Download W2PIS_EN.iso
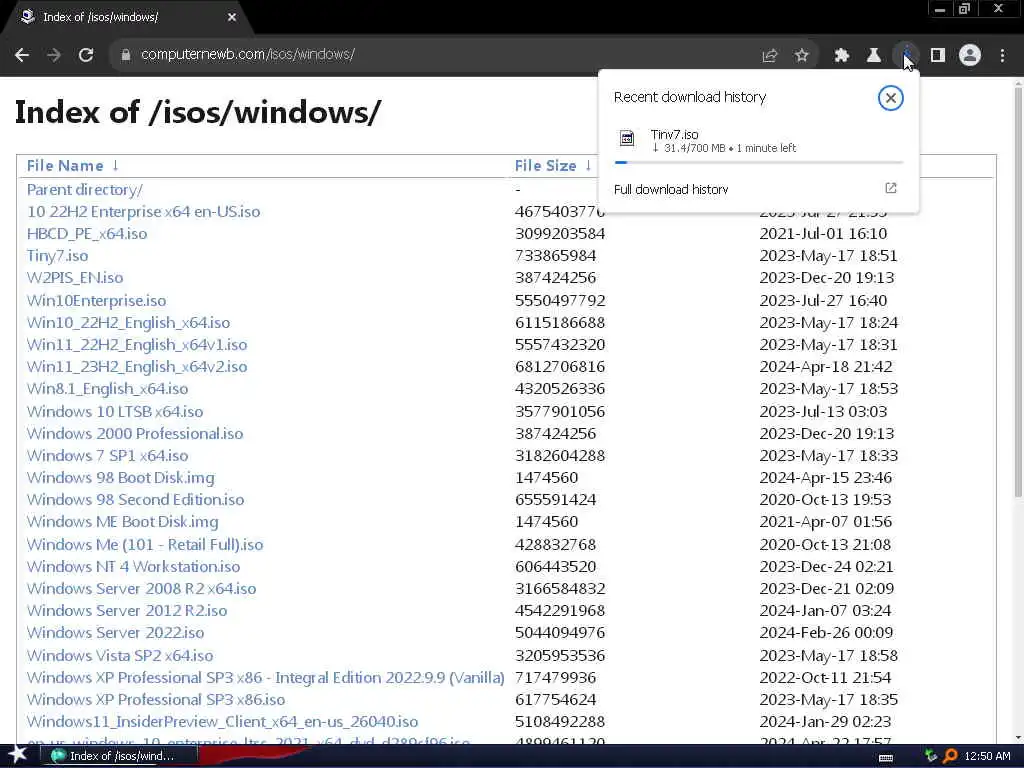Image resolution: width=1024 pixels, height=768 pixels. pyautogui.click(x=74, y=278)
